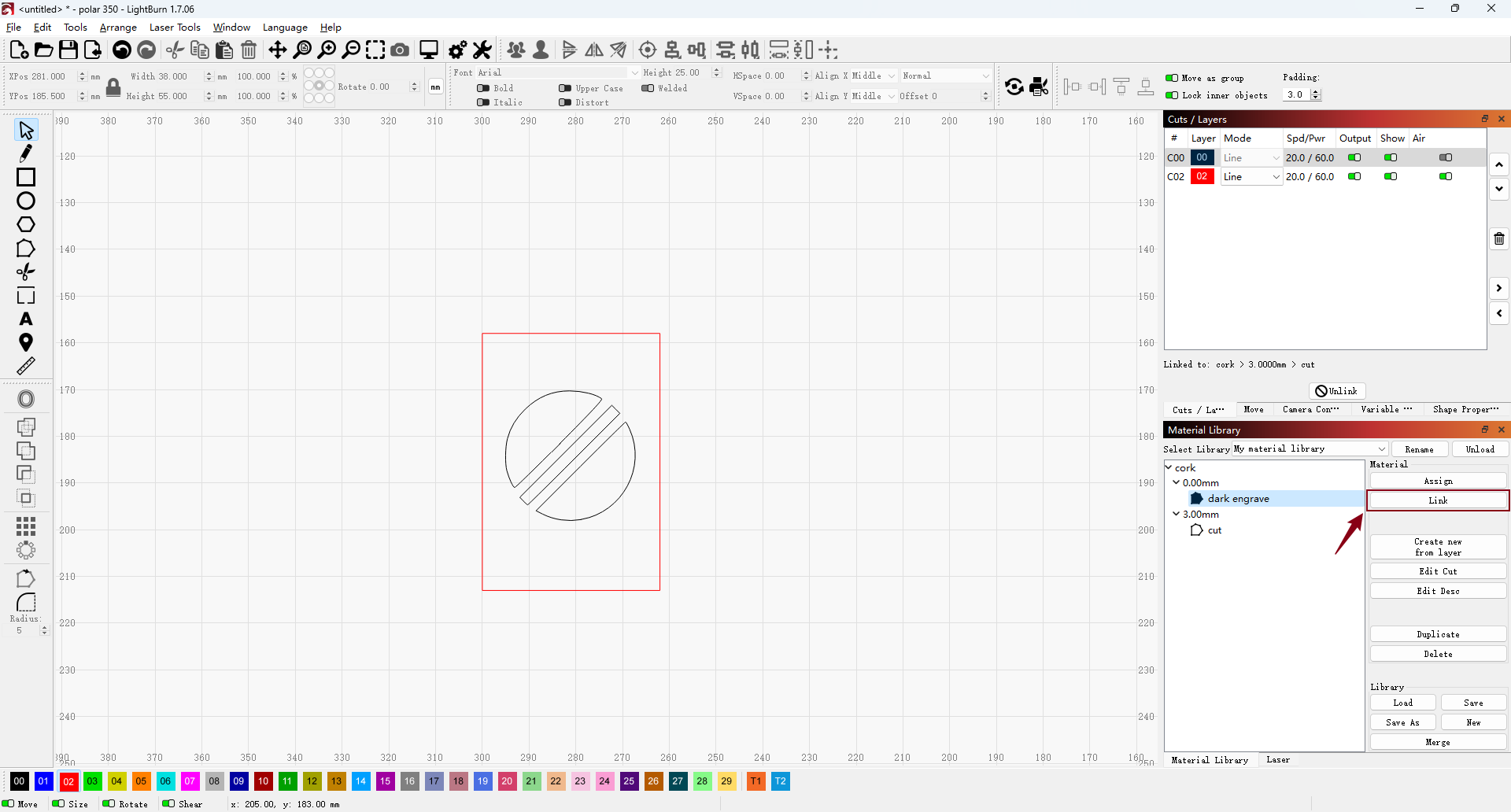Pick palette color swatch 14

point(360,781)
